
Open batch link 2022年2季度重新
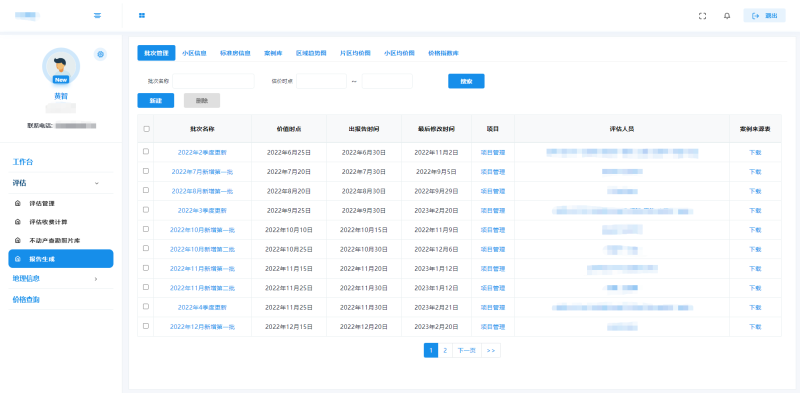pyautogui.click(x=202, y=152)
